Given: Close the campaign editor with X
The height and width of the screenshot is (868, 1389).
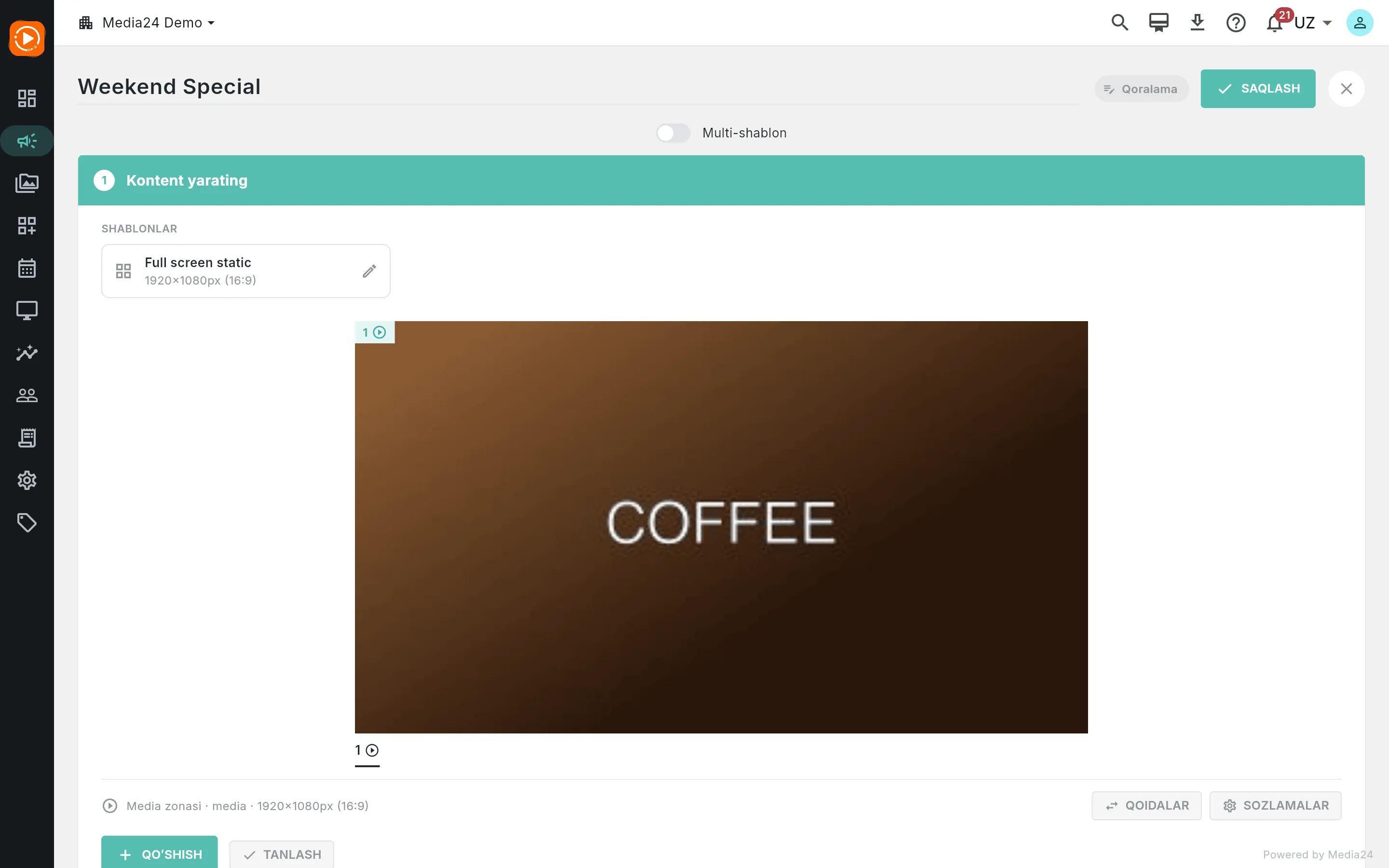Looking at the screenshot, I should 1347,89.
